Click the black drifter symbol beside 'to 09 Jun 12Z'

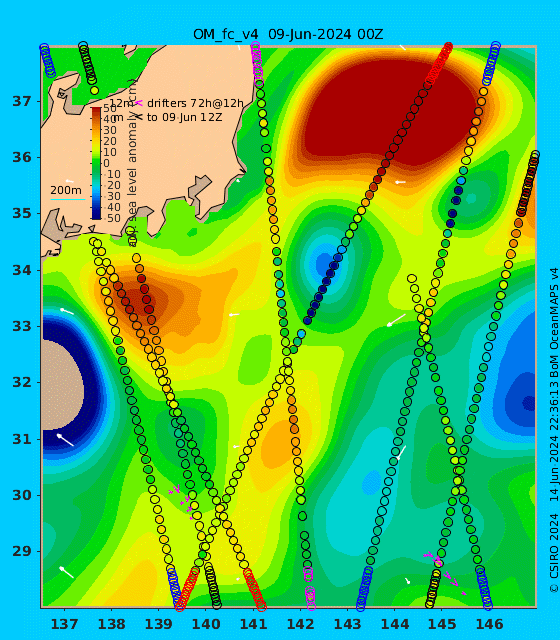click(x=139, y=117)
